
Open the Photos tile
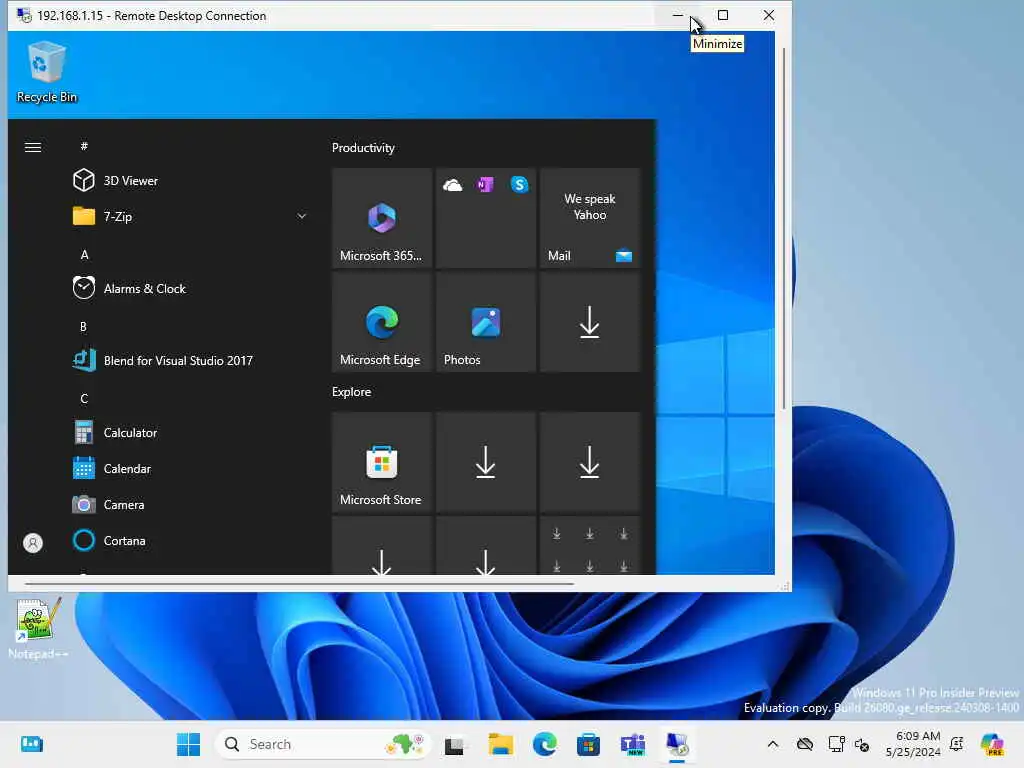pyautogui.click(x=485, y=322)
